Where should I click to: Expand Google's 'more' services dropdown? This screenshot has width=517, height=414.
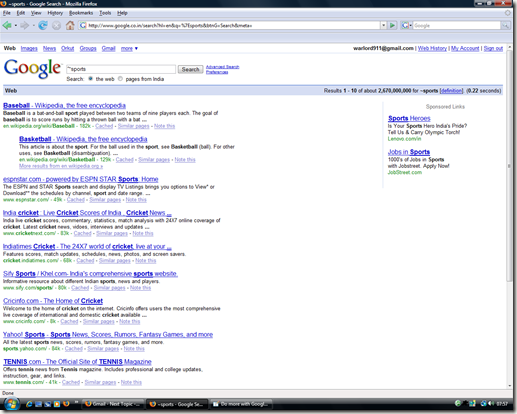(x=129, y=49)
